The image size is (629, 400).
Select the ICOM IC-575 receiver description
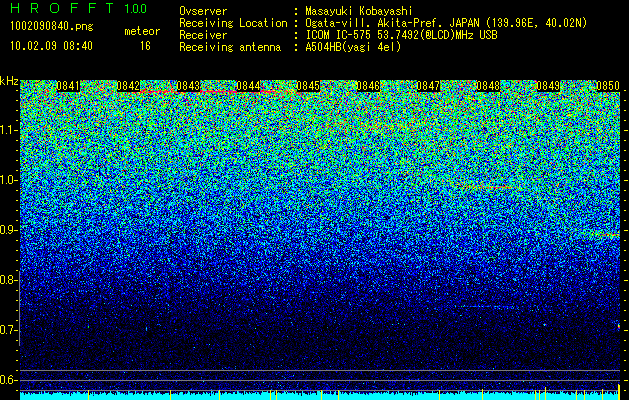(401, 35)
